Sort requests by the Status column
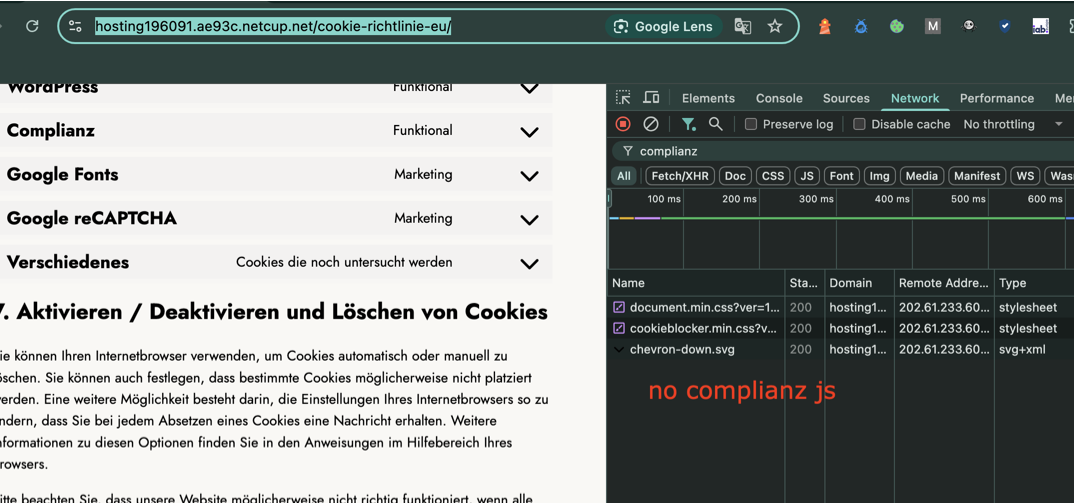The height and width of the screenshot is (503, 1074). pos(803,283)
